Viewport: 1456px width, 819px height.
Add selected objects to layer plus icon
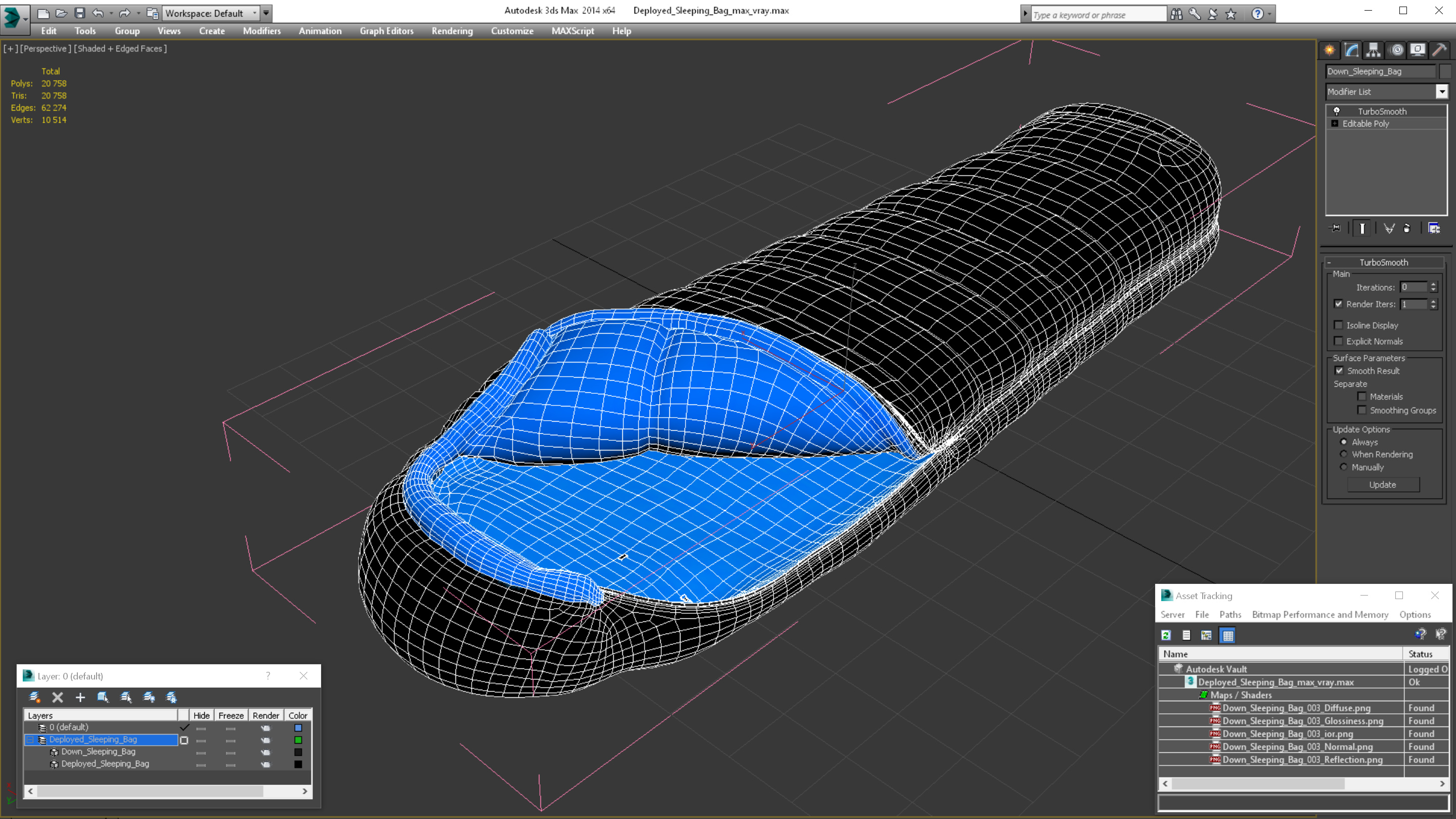click(80, 698)
